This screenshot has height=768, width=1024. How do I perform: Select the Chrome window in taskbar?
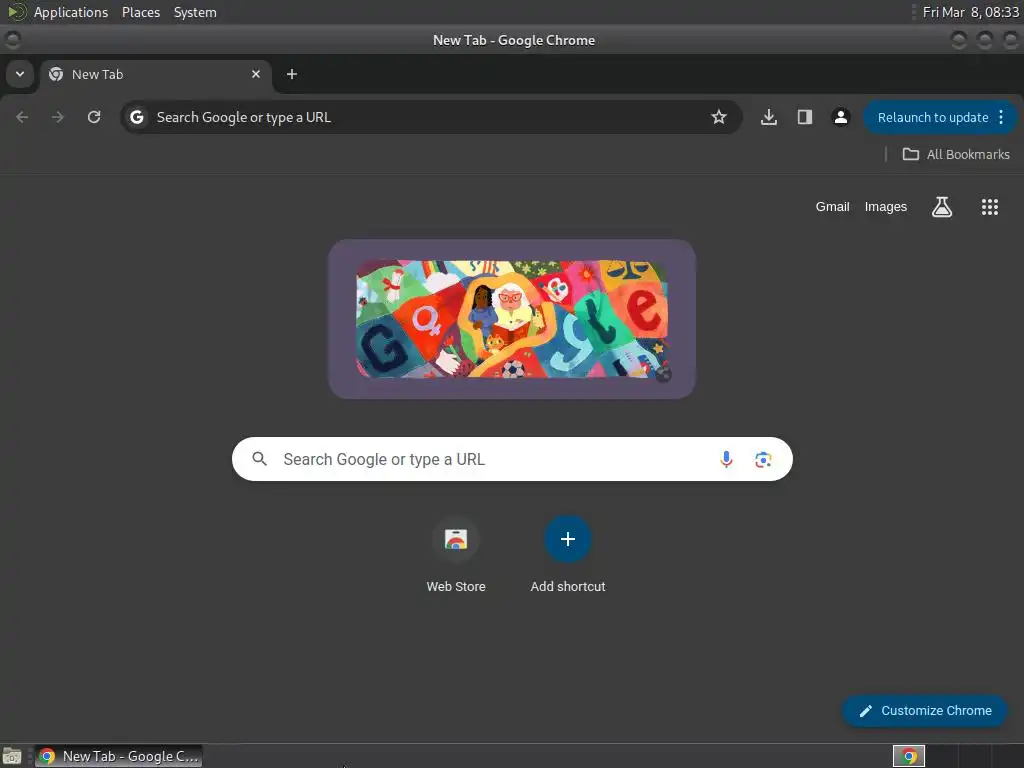pyautogui.click(x=118, y=756)
